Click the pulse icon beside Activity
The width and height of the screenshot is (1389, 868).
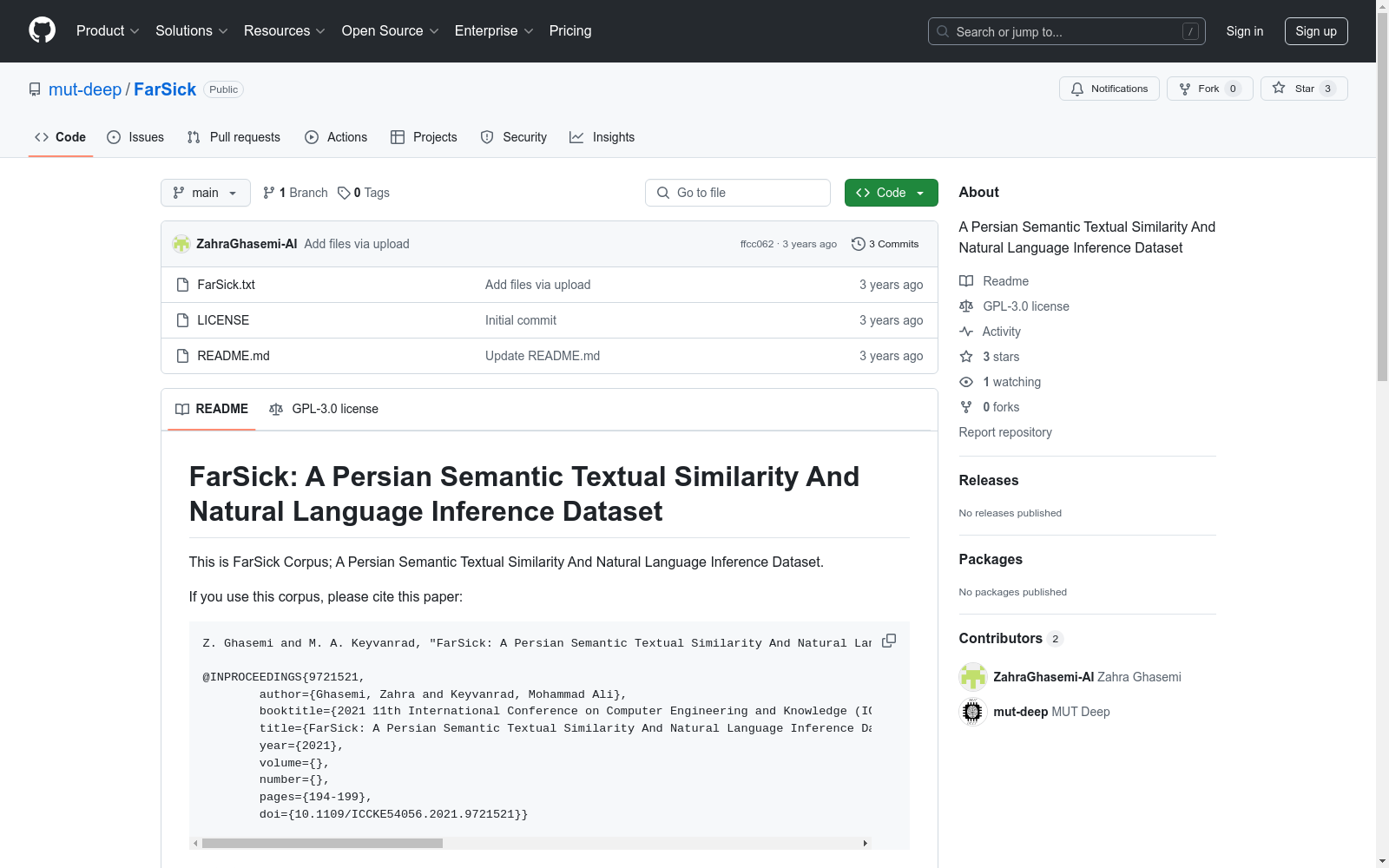coord(966,332)
